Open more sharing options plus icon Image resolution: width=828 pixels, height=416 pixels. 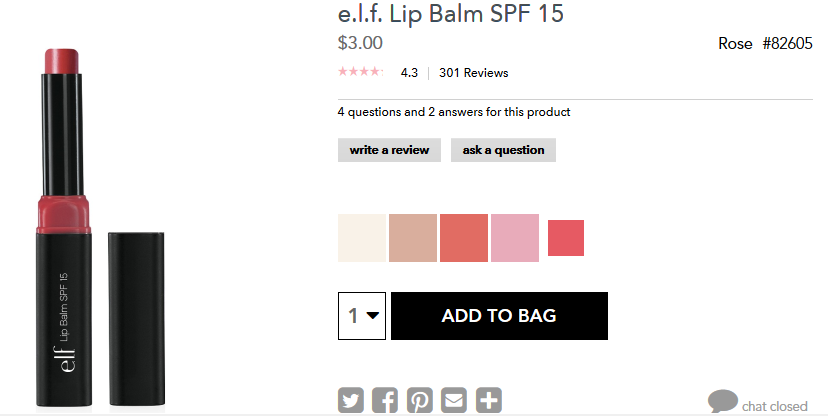pyautogui.click(x=488, y=400)
